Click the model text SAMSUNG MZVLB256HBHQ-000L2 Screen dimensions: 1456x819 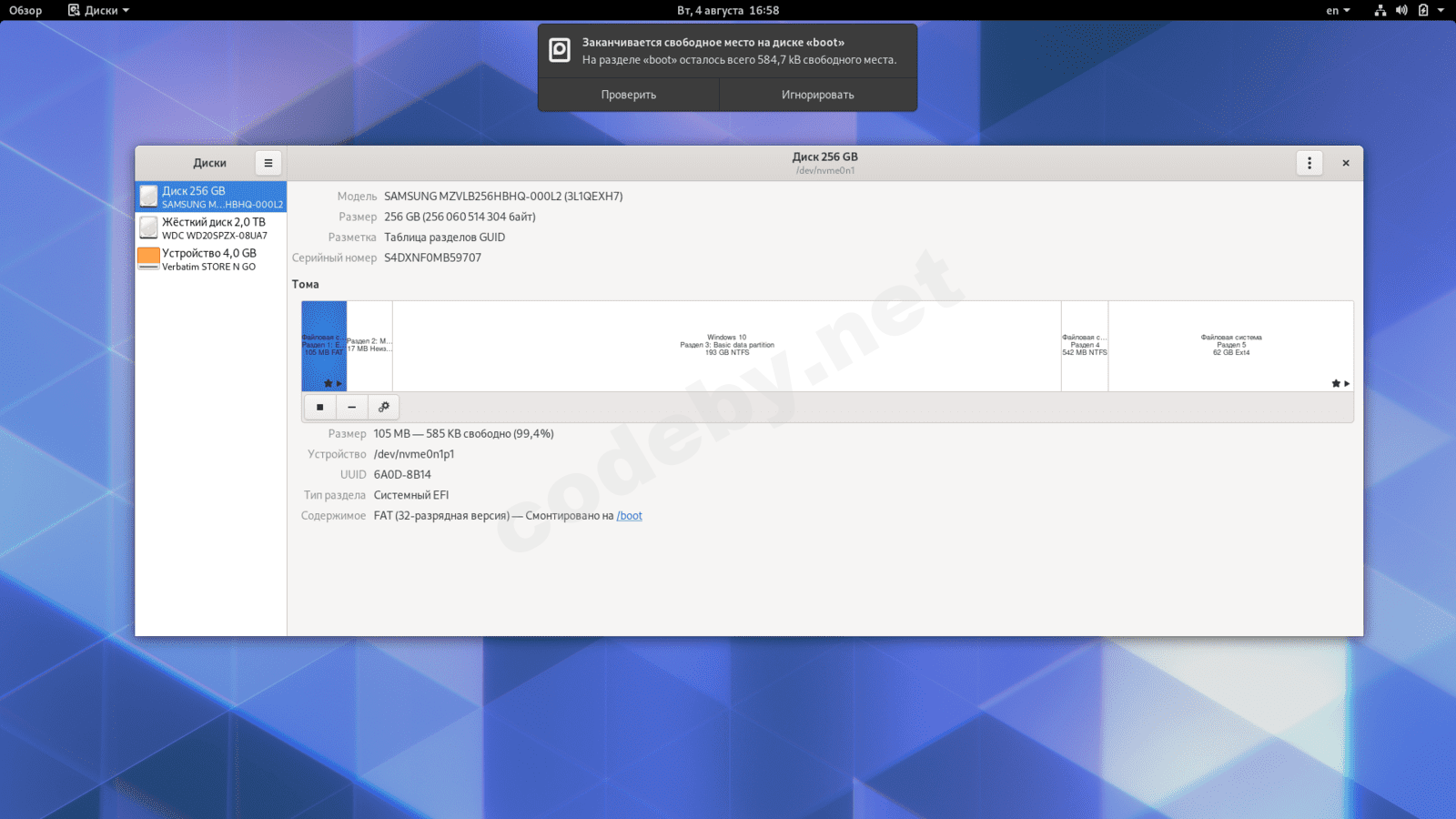point(503,196)
